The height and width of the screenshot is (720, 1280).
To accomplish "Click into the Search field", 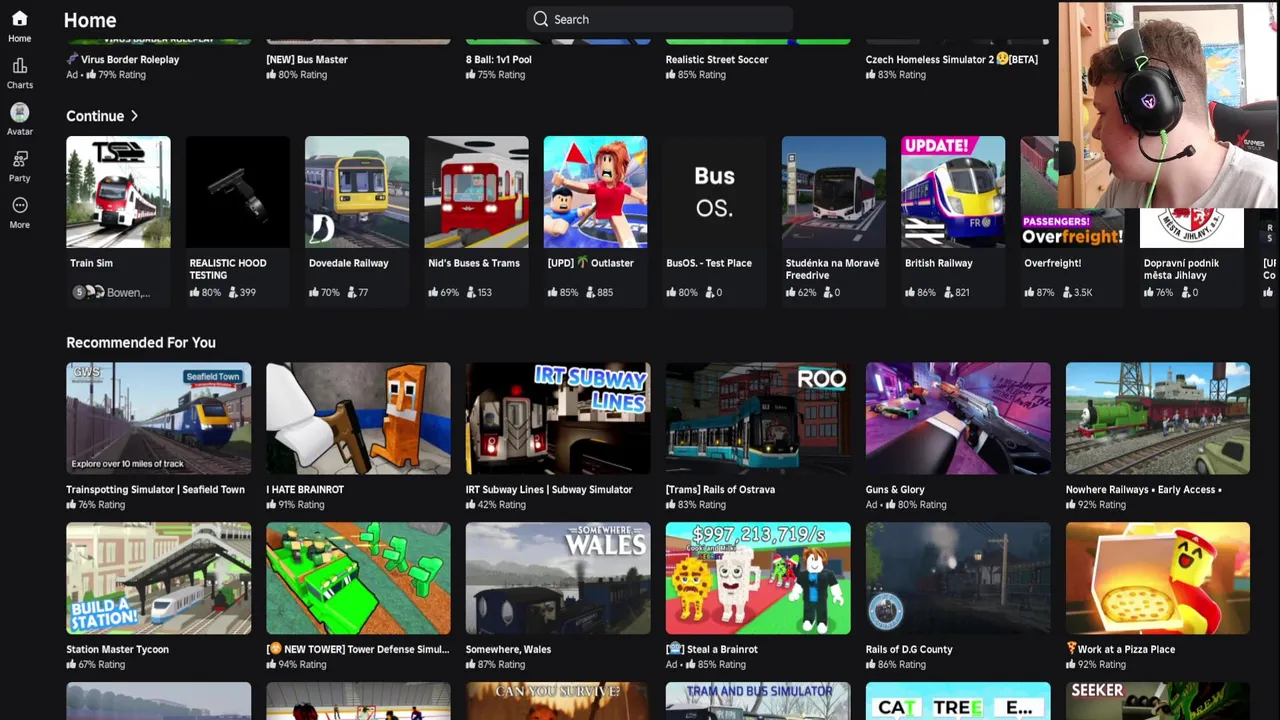I will [x=660, y=19].
